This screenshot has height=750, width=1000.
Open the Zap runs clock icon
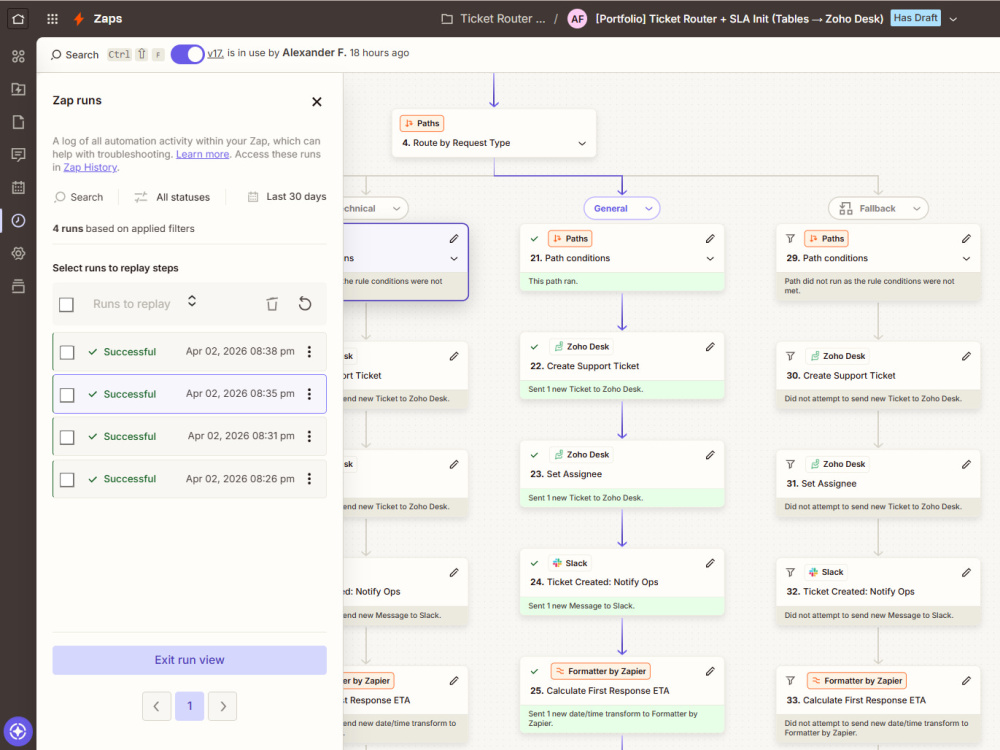(18, 220)
